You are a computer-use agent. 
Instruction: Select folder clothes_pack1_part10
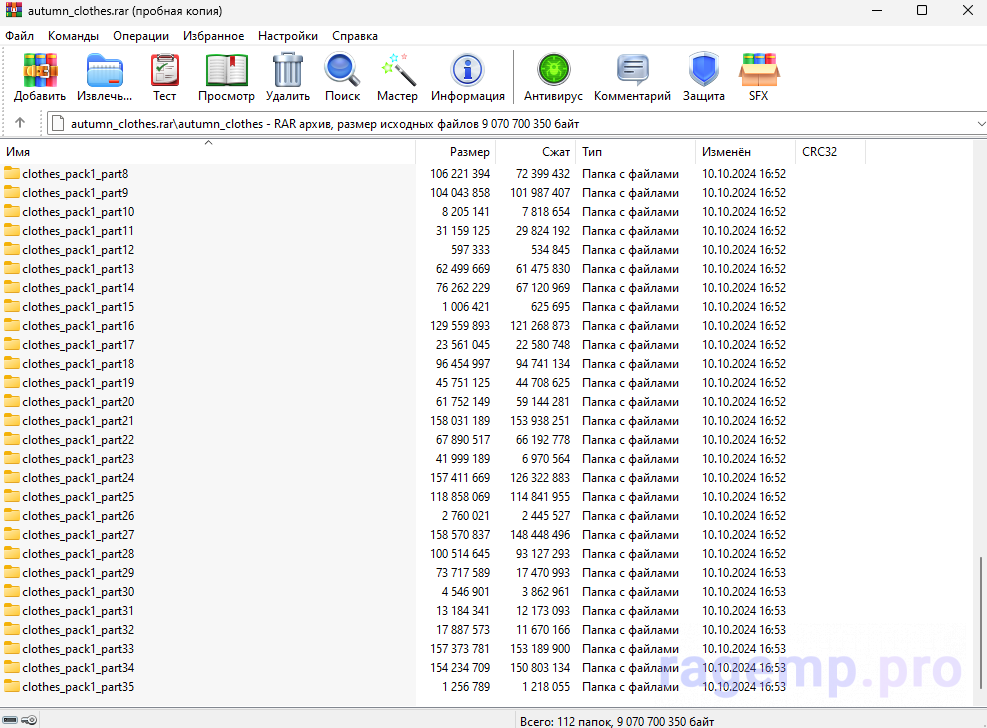point(78,211)
